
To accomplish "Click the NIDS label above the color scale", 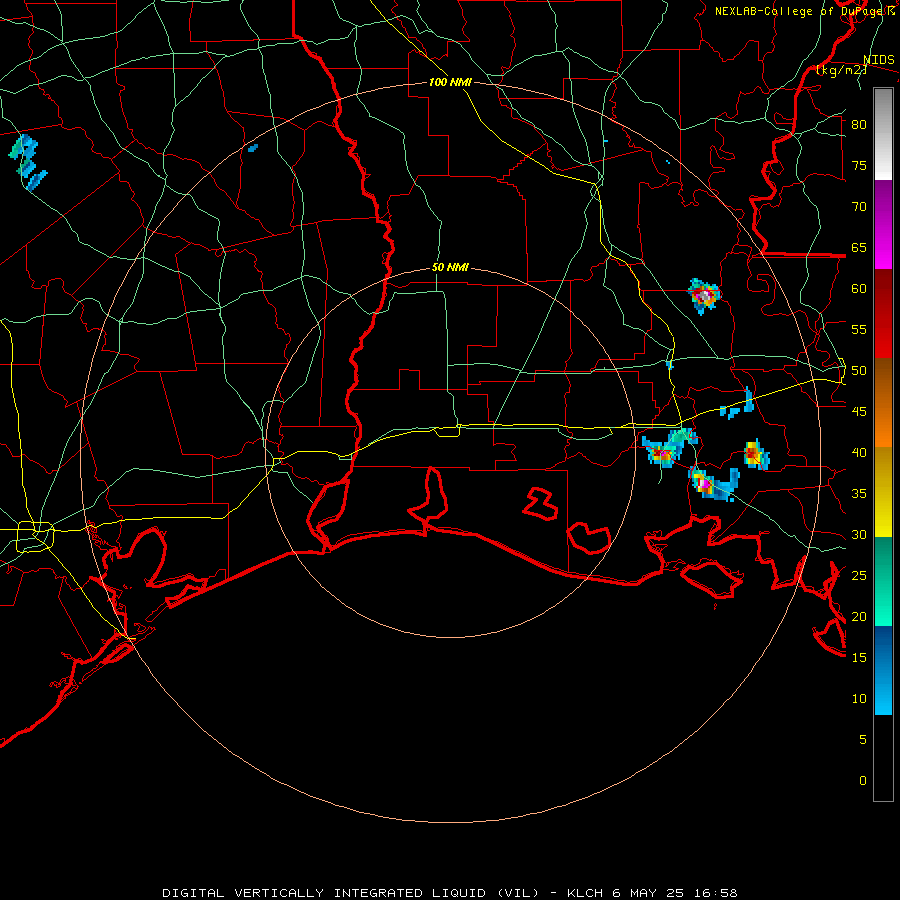I will coord(879,60).
